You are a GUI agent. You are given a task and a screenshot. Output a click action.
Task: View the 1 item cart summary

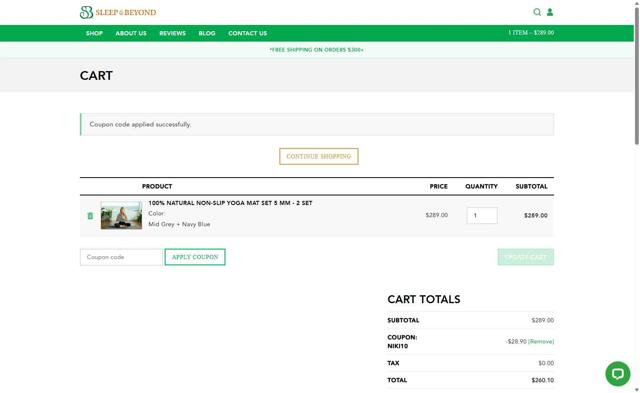tap(531, 33)
